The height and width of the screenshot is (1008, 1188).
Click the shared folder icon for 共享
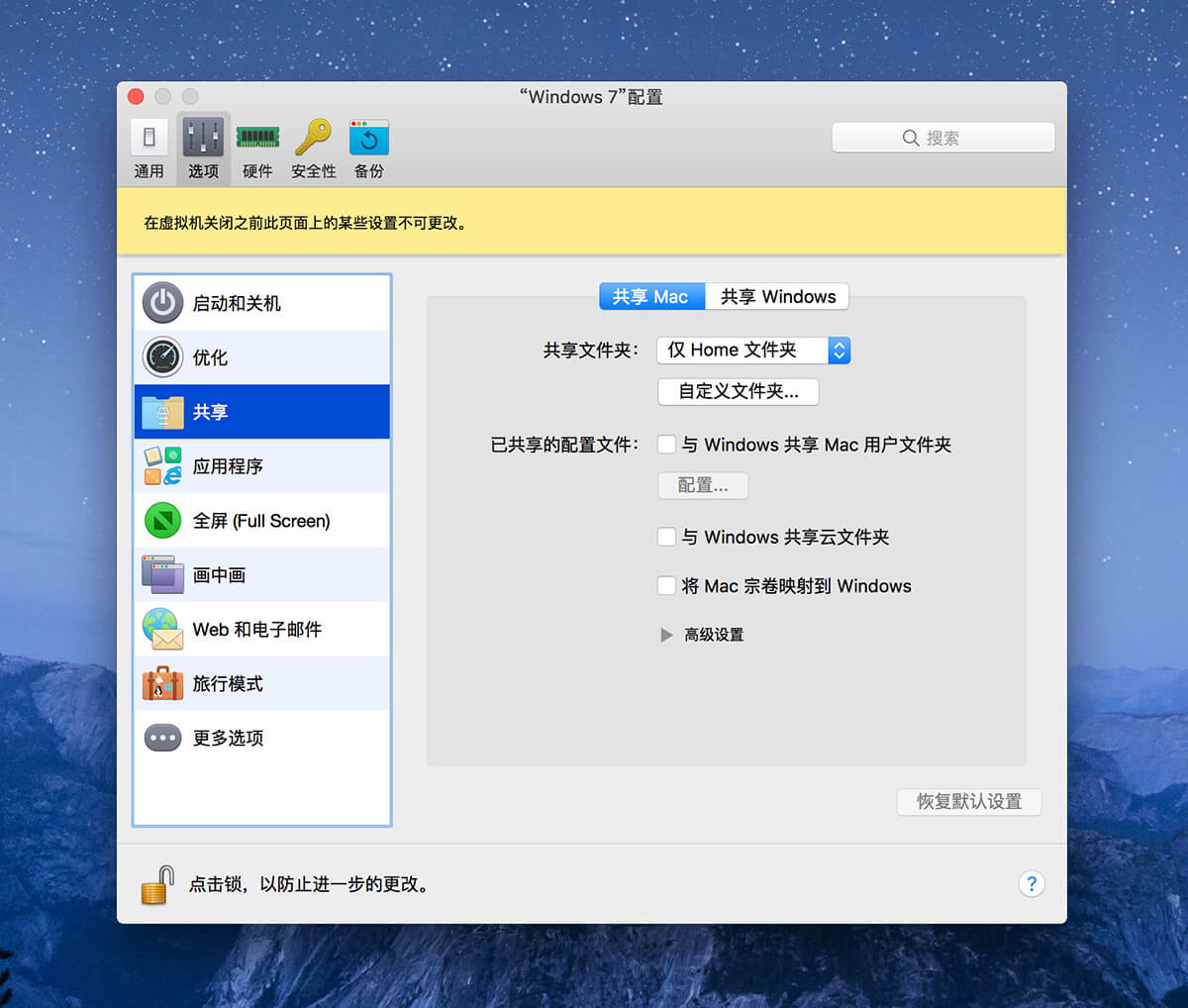[162, 412]
